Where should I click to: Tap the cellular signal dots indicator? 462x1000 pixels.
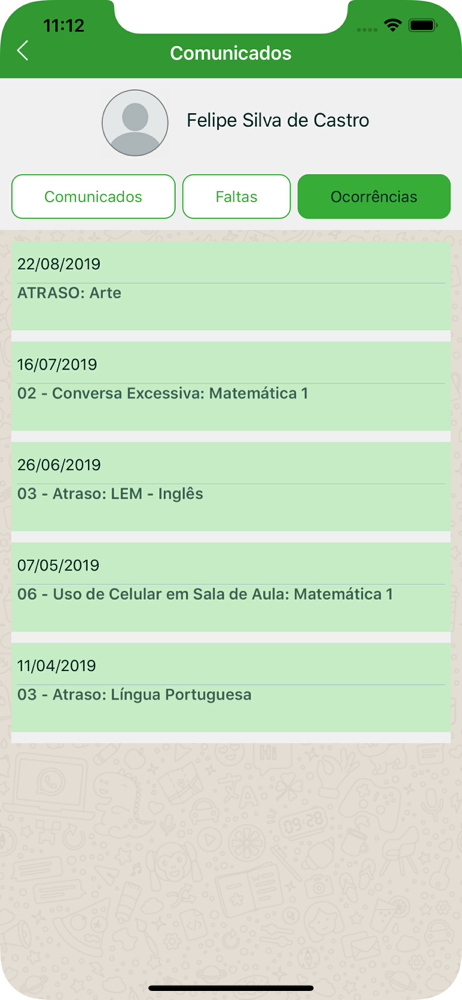367,29
